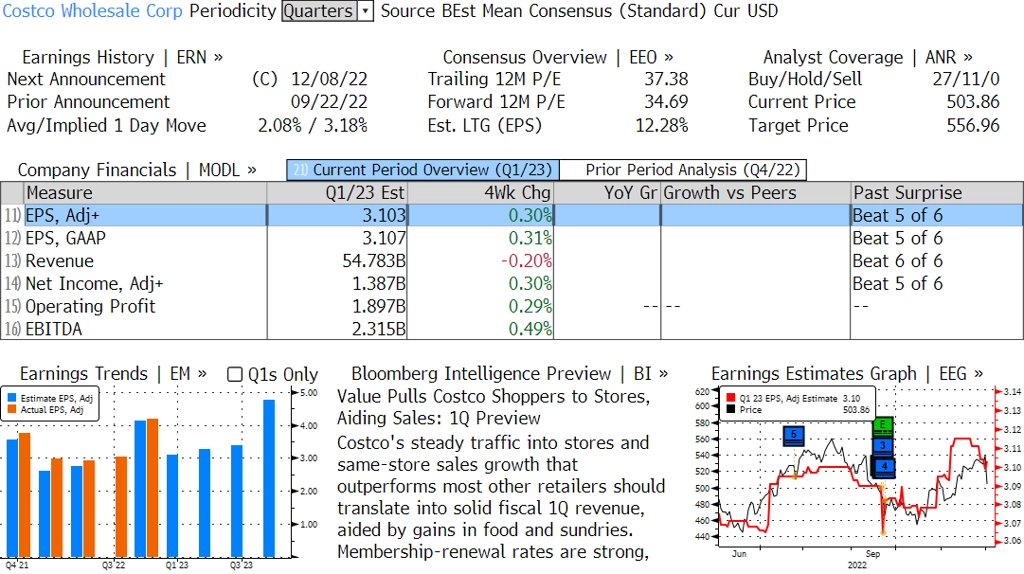This screenshot has width=1024, height=574.
Task: Click the Quarters periodicity field
Action: tap(319, 11)
